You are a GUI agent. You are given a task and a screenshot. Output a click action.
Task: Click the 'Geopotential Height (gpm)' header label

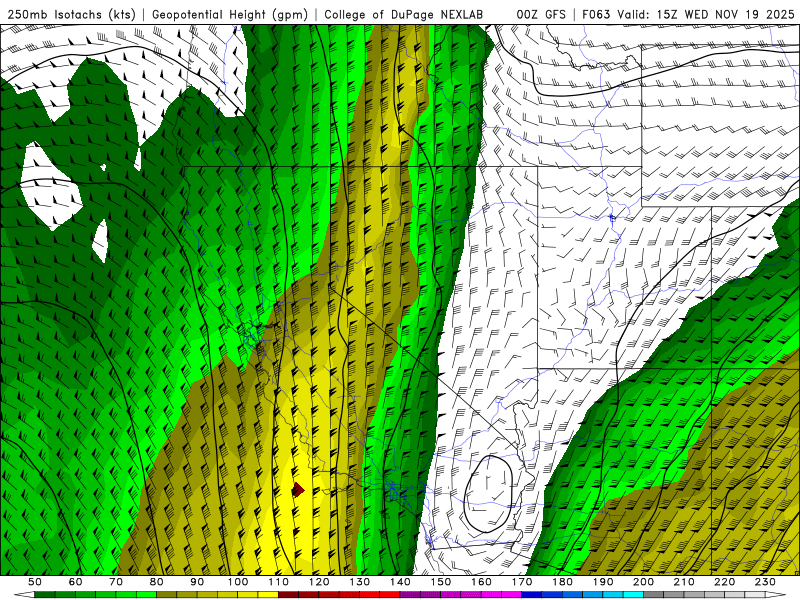tap(230, 15)
